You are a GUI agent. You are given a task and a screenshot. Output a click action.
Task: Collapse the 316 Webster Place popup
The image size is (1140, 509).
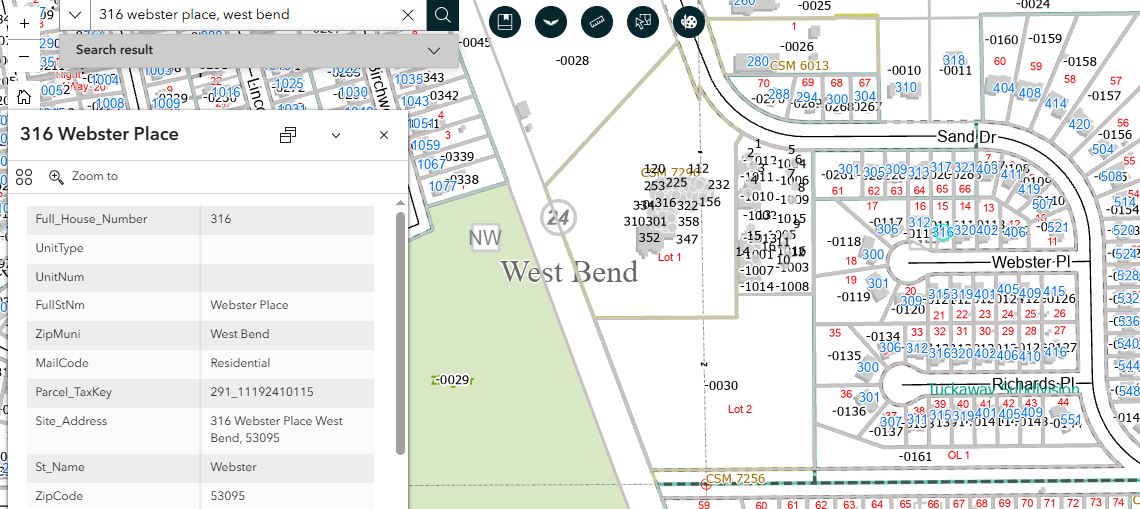pos(336,135)
